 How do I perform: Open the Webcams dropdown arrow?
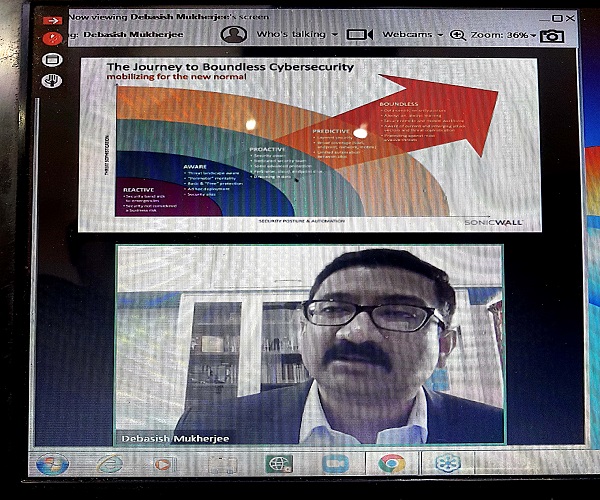pyautogui.click(x=440, y=35)
